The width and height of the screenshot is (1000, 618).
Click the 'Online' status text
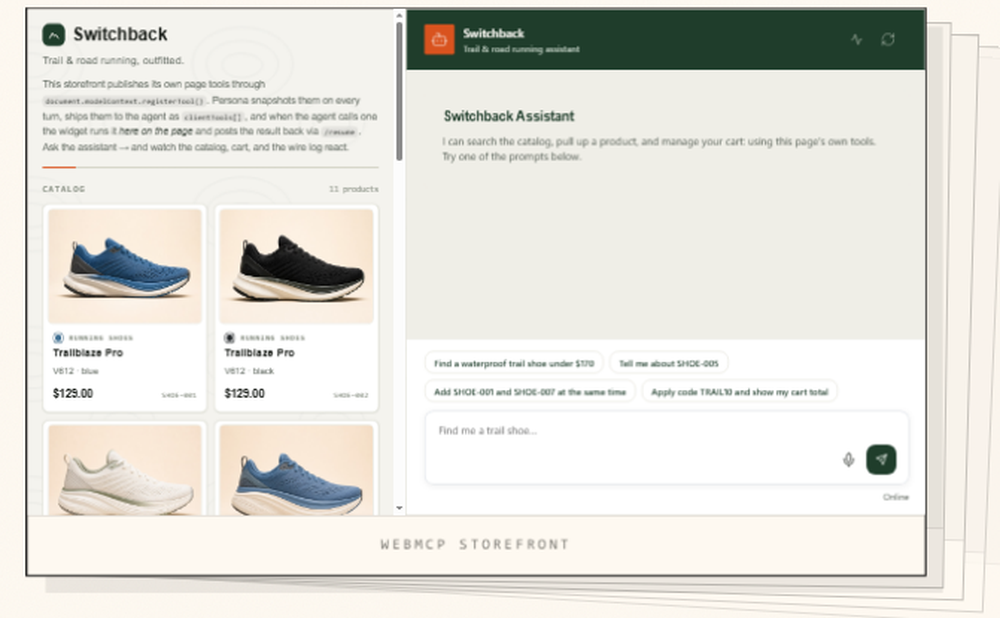point(895,497)
